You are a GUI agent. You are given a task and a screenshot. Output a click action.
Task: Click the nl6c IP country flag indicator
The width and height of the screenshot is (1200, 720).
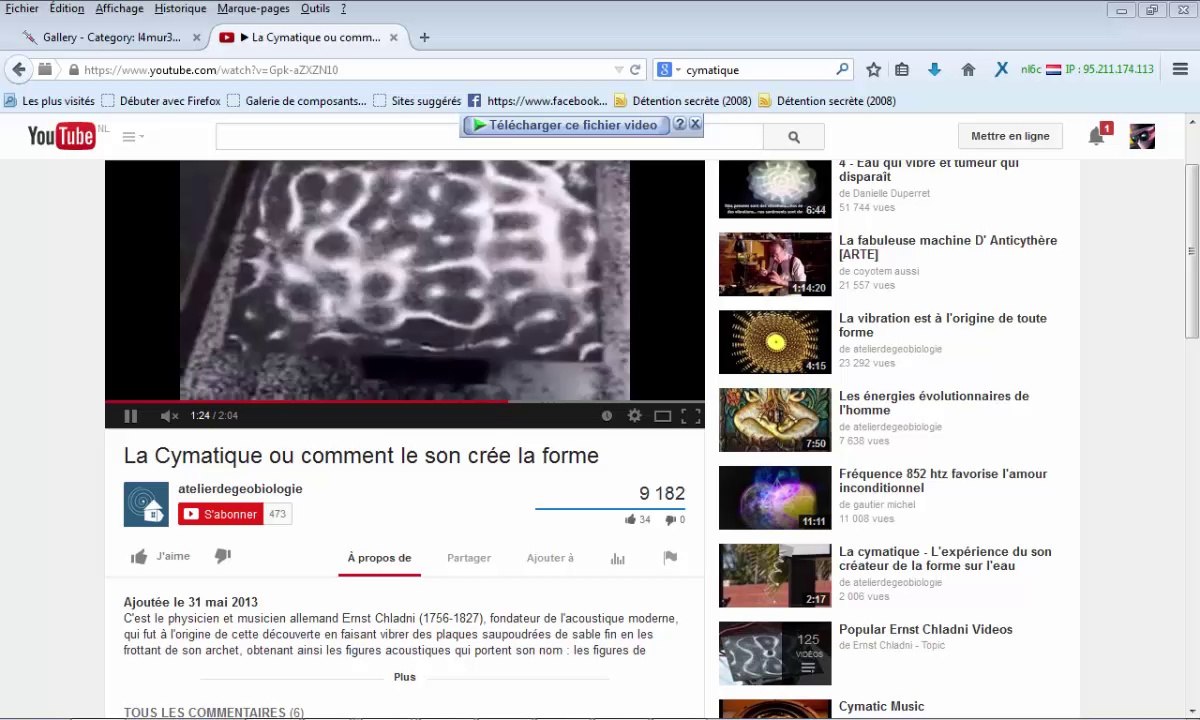coord(1053,70)
